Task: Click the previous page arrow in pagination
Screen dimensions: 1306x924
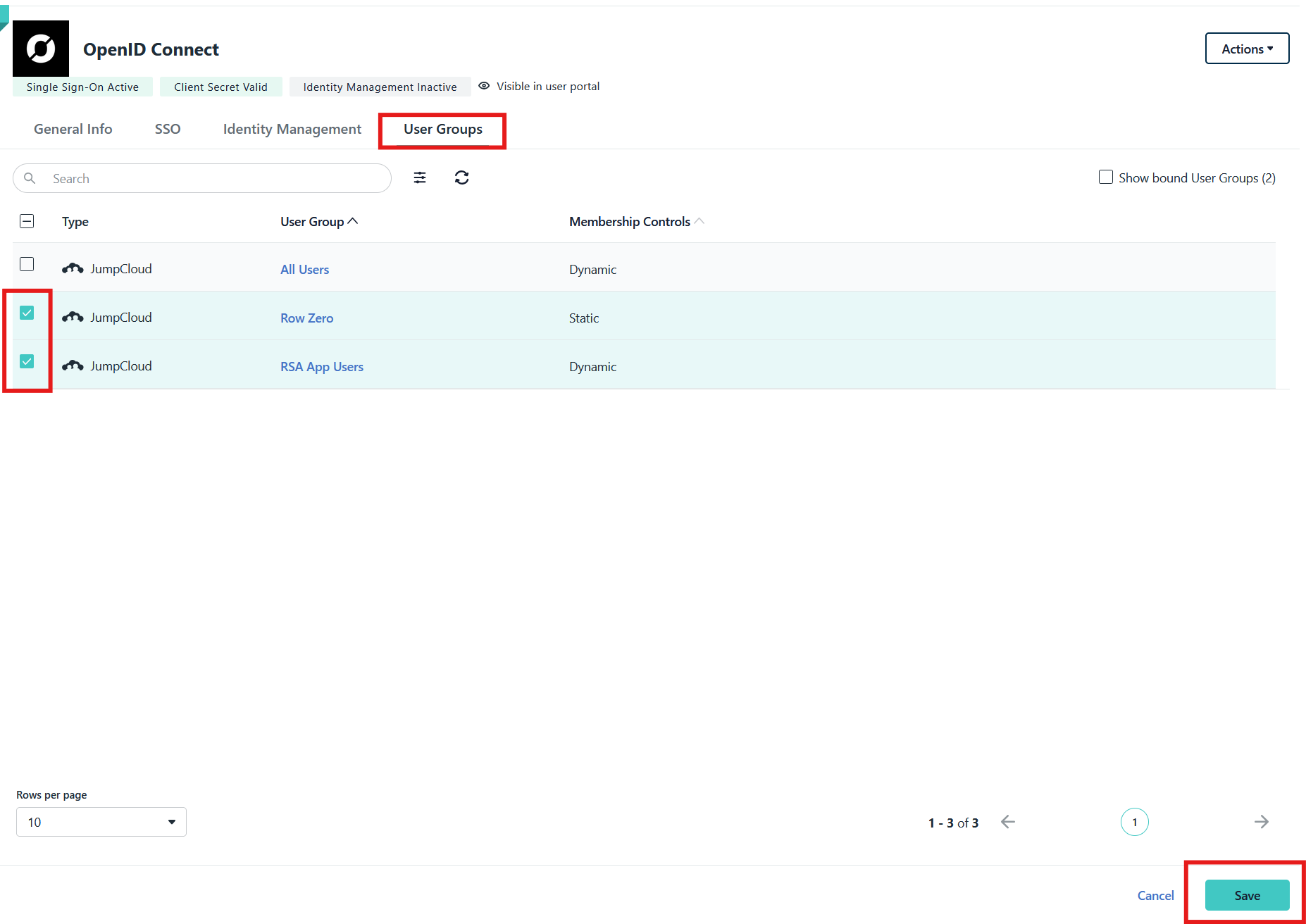Action: pyautogui.click(x=1008, y=822)
